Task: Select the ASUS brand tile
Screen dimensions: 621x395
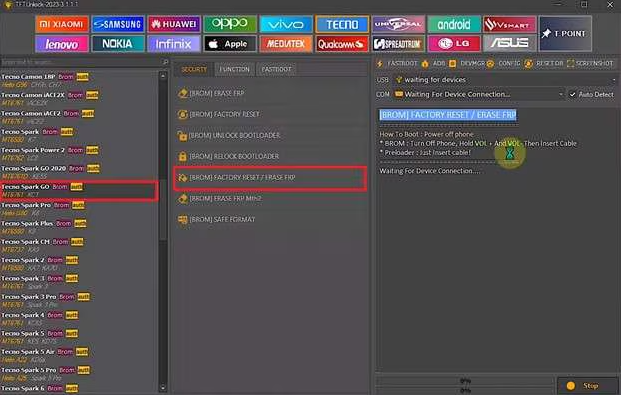Action: pyautogui.click(x=510, y=44)
